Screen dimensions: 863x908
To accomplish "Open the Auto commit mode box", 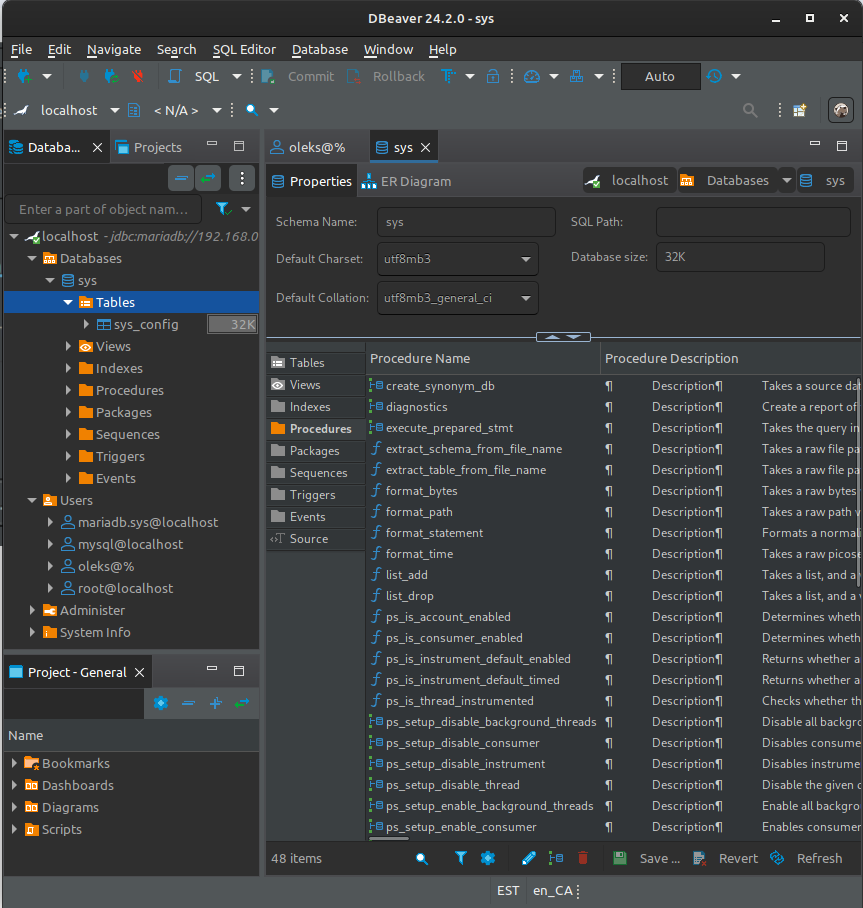I will pos(660,76).
